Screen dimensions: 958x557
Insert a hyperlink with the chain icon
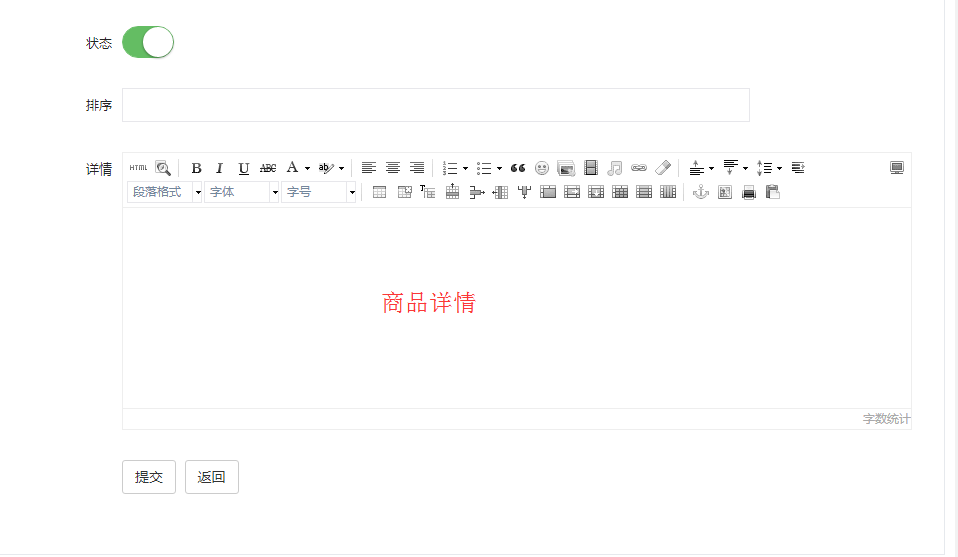point(639,168)
